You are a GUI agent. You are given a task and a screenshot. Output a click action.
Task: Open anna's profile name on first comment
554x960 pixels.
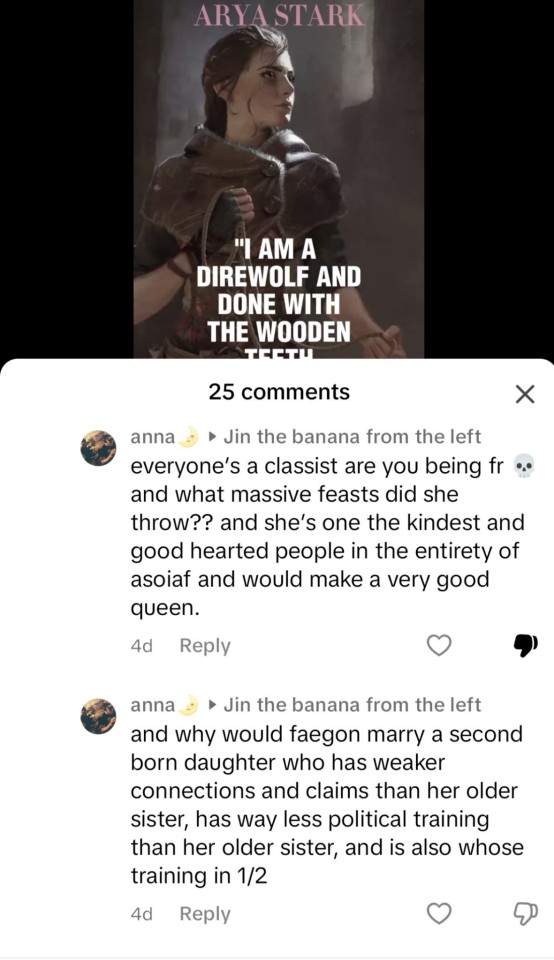(x=153, y=437)
